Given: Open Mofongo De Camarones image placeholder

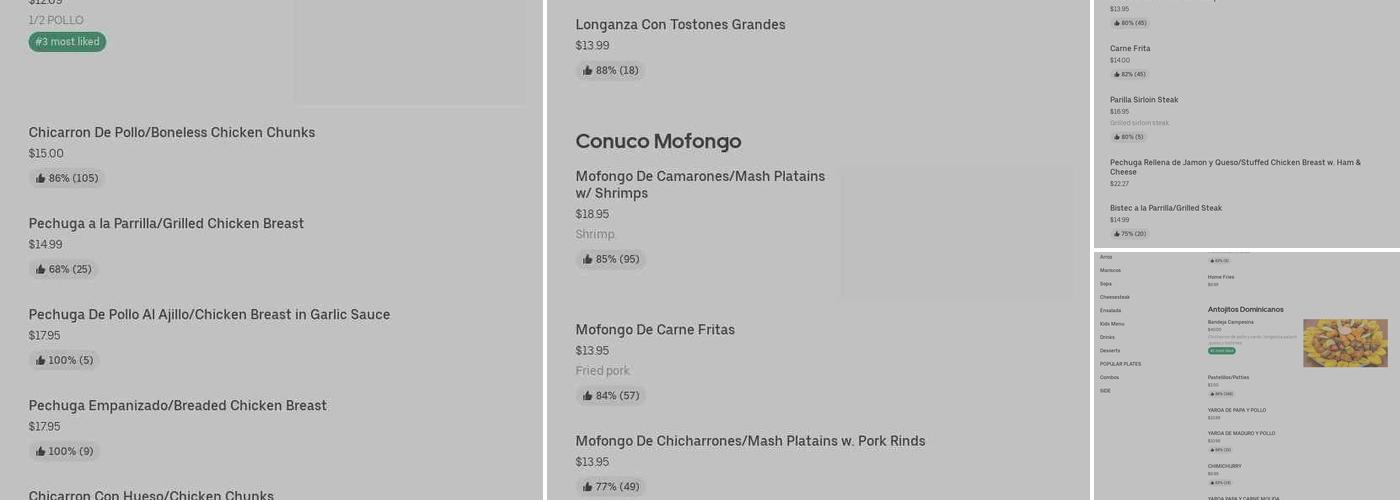Looking at the screenshot, I should pos(956,232).
